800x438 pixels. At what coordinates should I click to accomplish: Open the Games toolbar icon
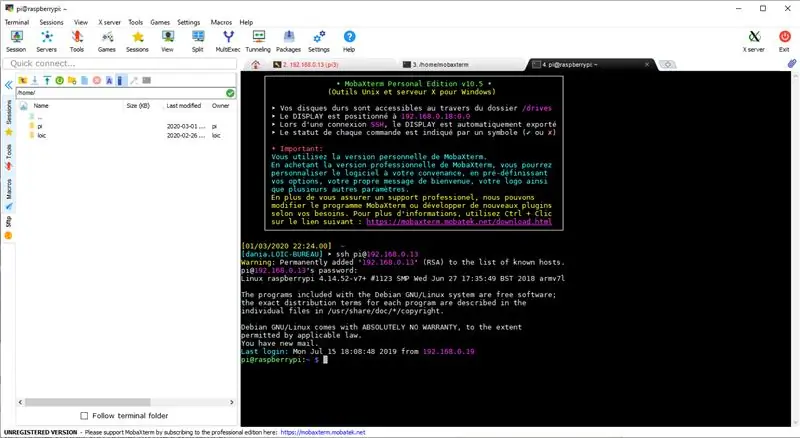click(x=107, y=41)
